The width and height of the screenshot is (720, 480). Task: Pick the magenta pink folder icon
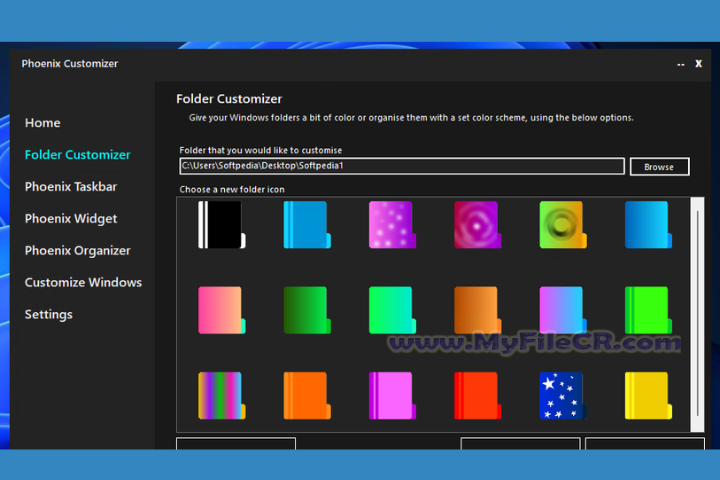tap(393, 395)
